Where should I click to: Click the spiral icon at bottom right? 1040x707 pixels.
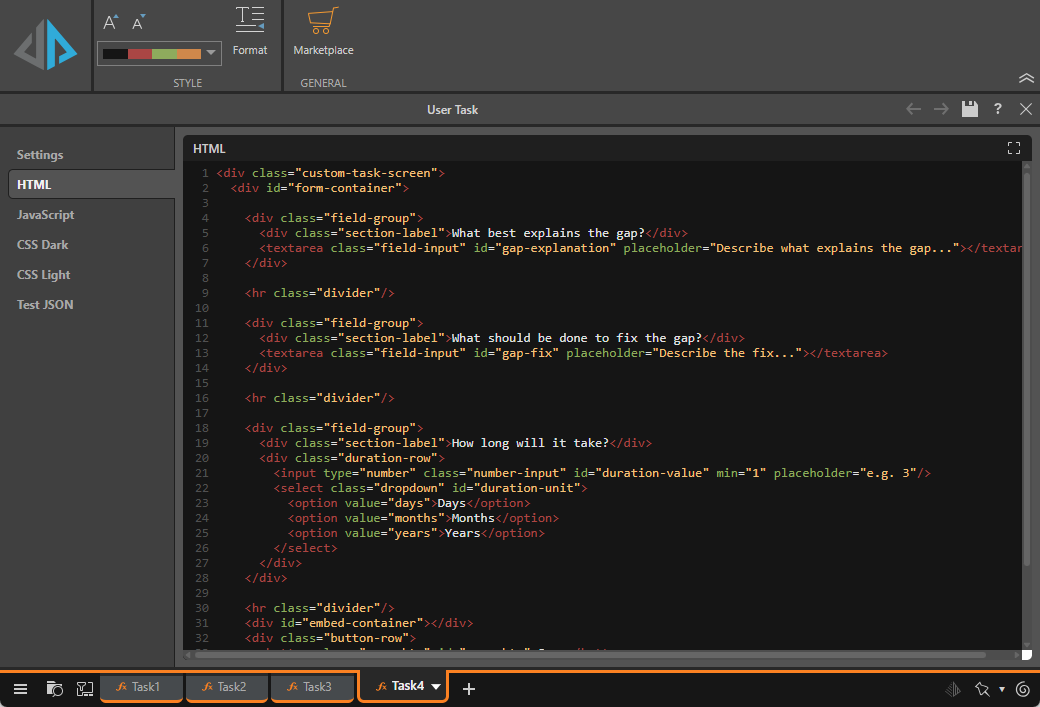click(1022, 688)
